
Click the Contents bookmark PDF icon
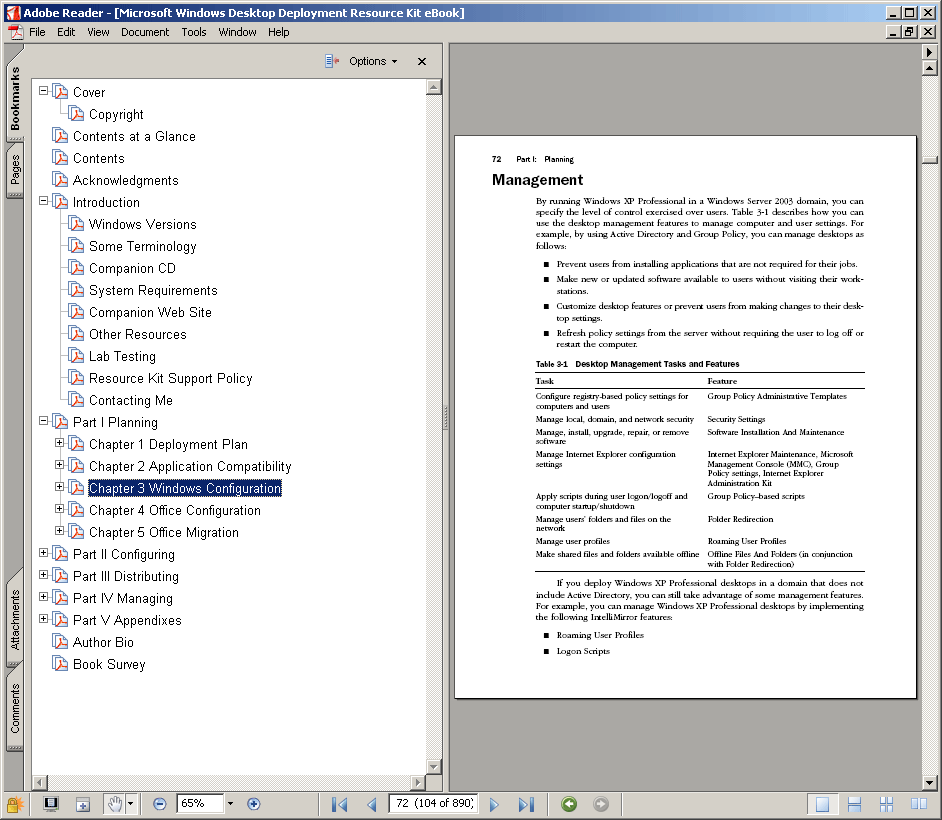(60, 158)
